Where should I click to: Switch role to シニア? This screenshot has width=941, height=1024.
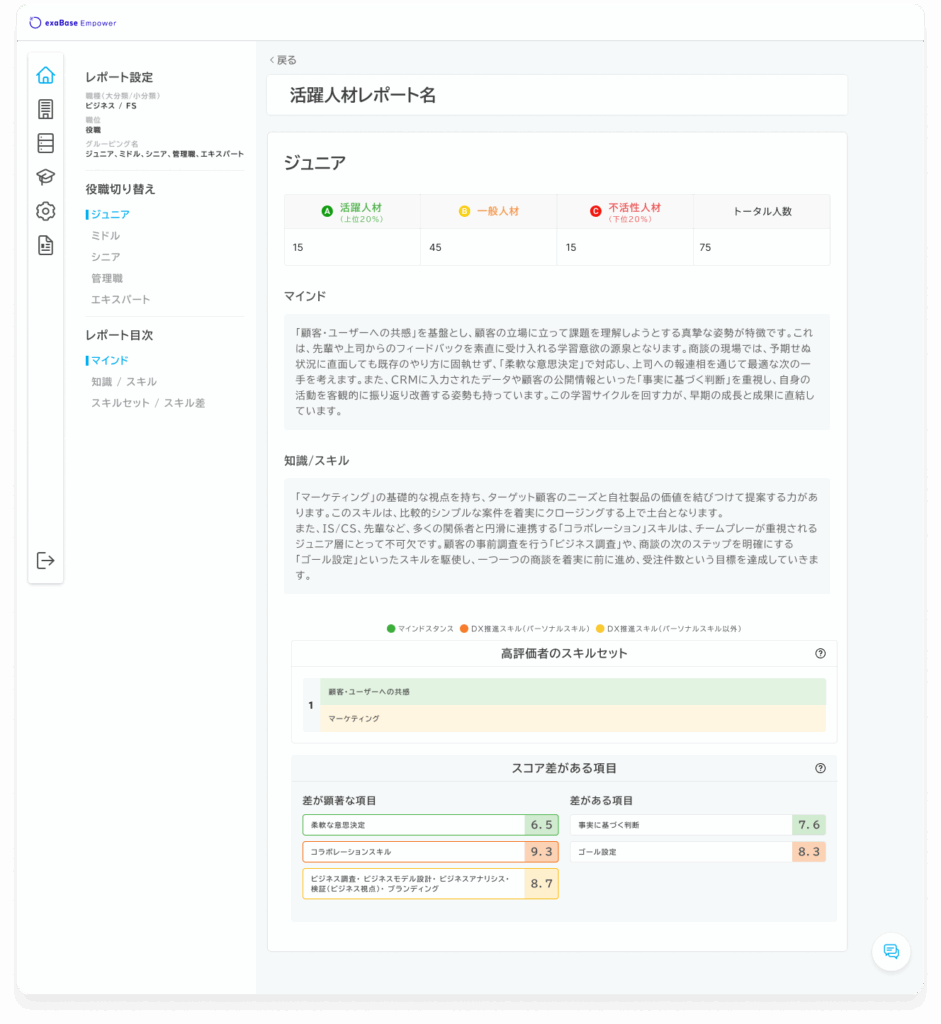106,257
